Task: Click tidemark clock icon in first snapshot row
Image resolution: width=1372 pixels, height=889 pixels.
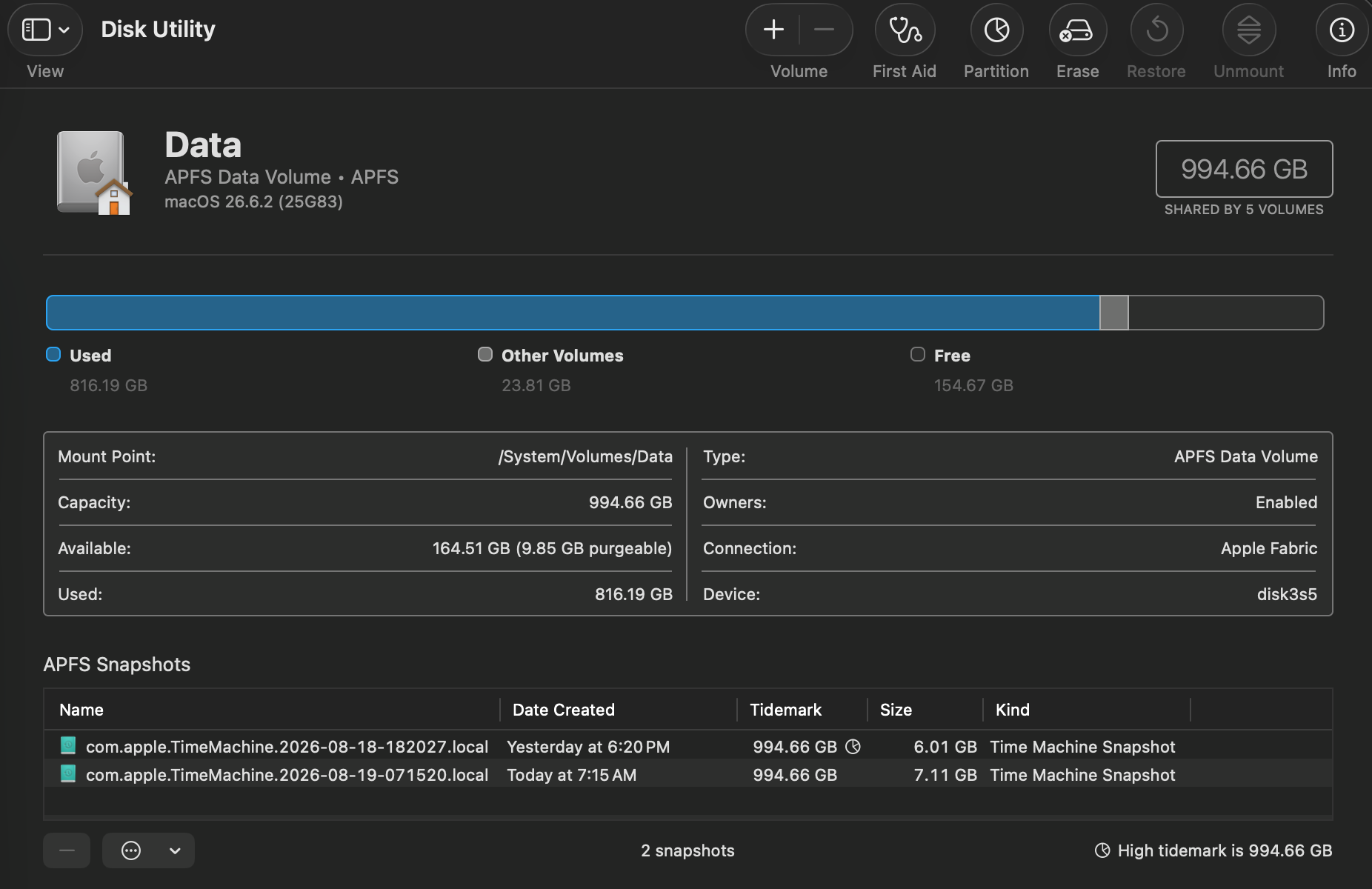Action: click(853, 747)
